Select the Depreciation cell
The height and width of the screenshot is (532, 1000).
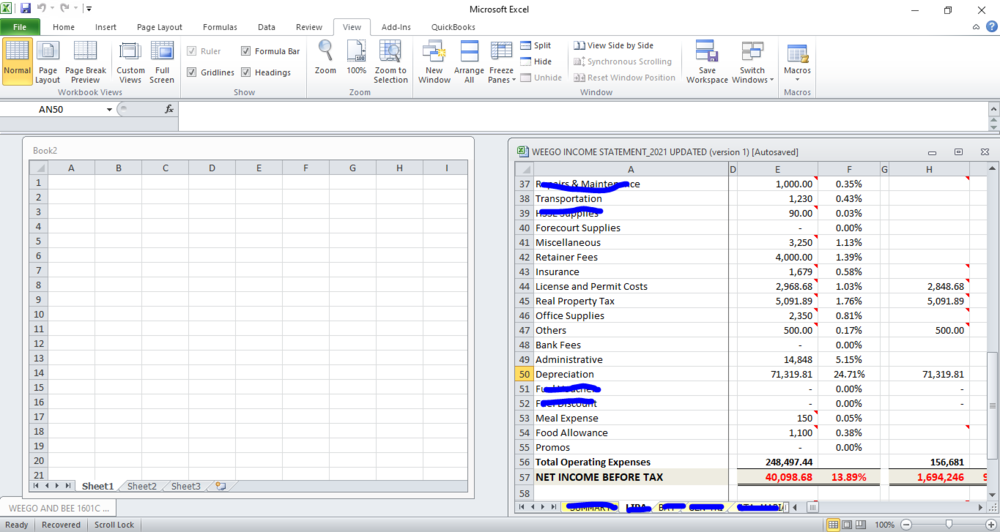[631, 374]
